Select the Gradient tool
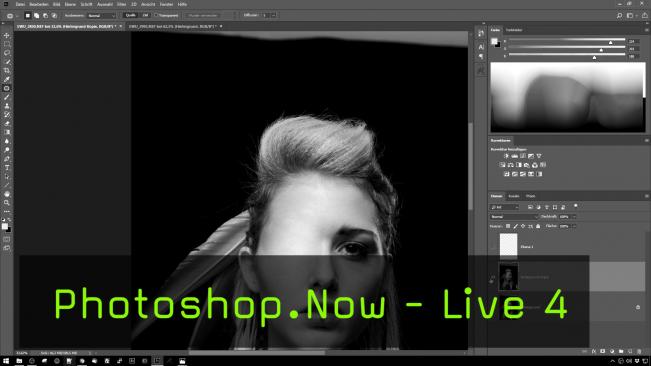The height and width of the screenshot is (366, 651). [x=7, y=132]
